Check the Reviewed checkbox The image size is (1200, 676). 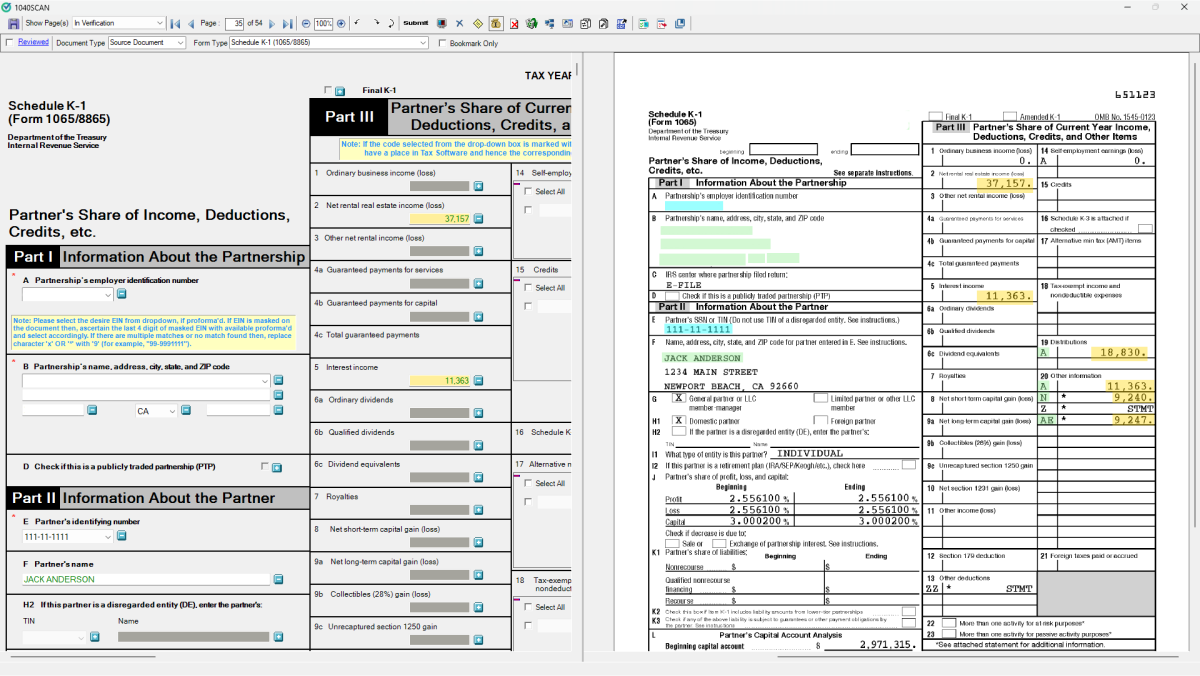[x=10, y=43]
